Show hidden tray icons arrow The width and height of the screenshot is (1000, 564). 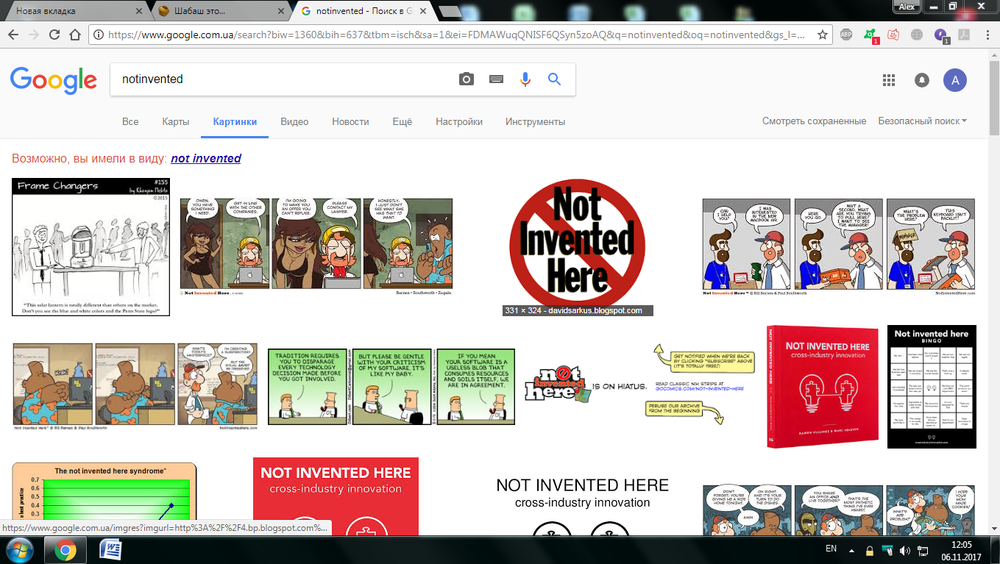[851, 550]
